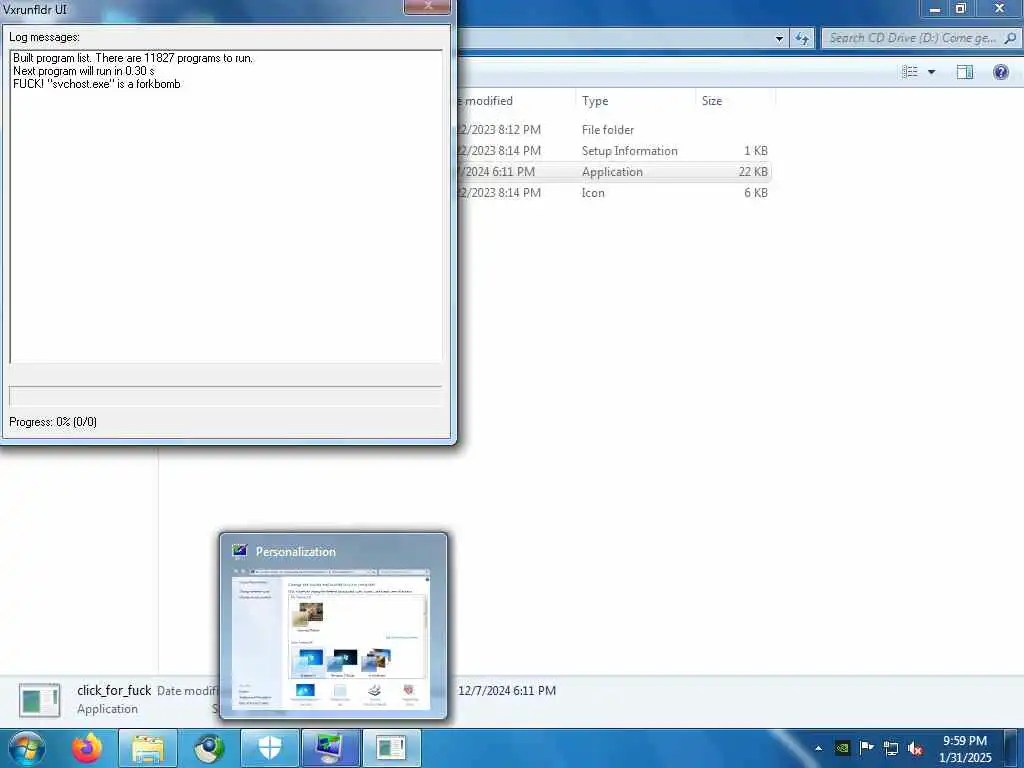Switch to Personalization taskbar button
The width and height of the screenshot is (1024, 768).
pyautogui.click(x=330, y=748)
